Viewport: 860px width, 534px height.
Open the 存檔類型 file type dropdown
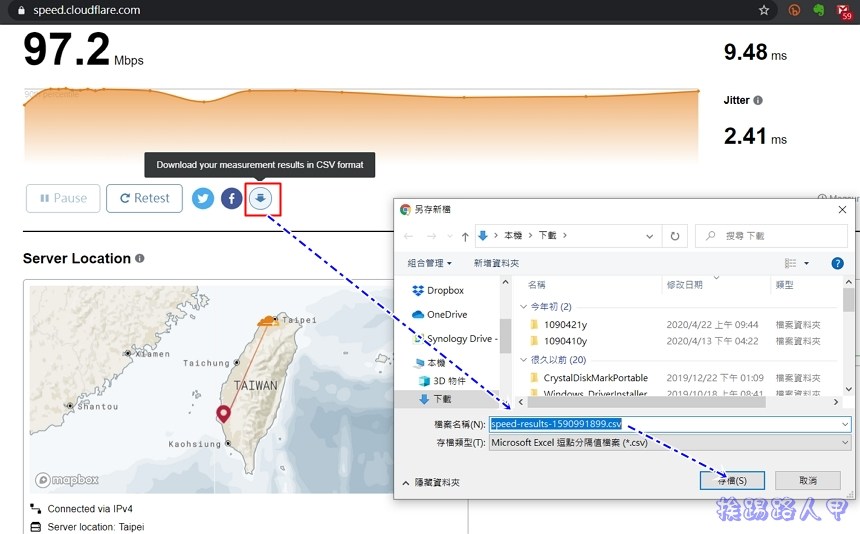[x=670, y=443]
